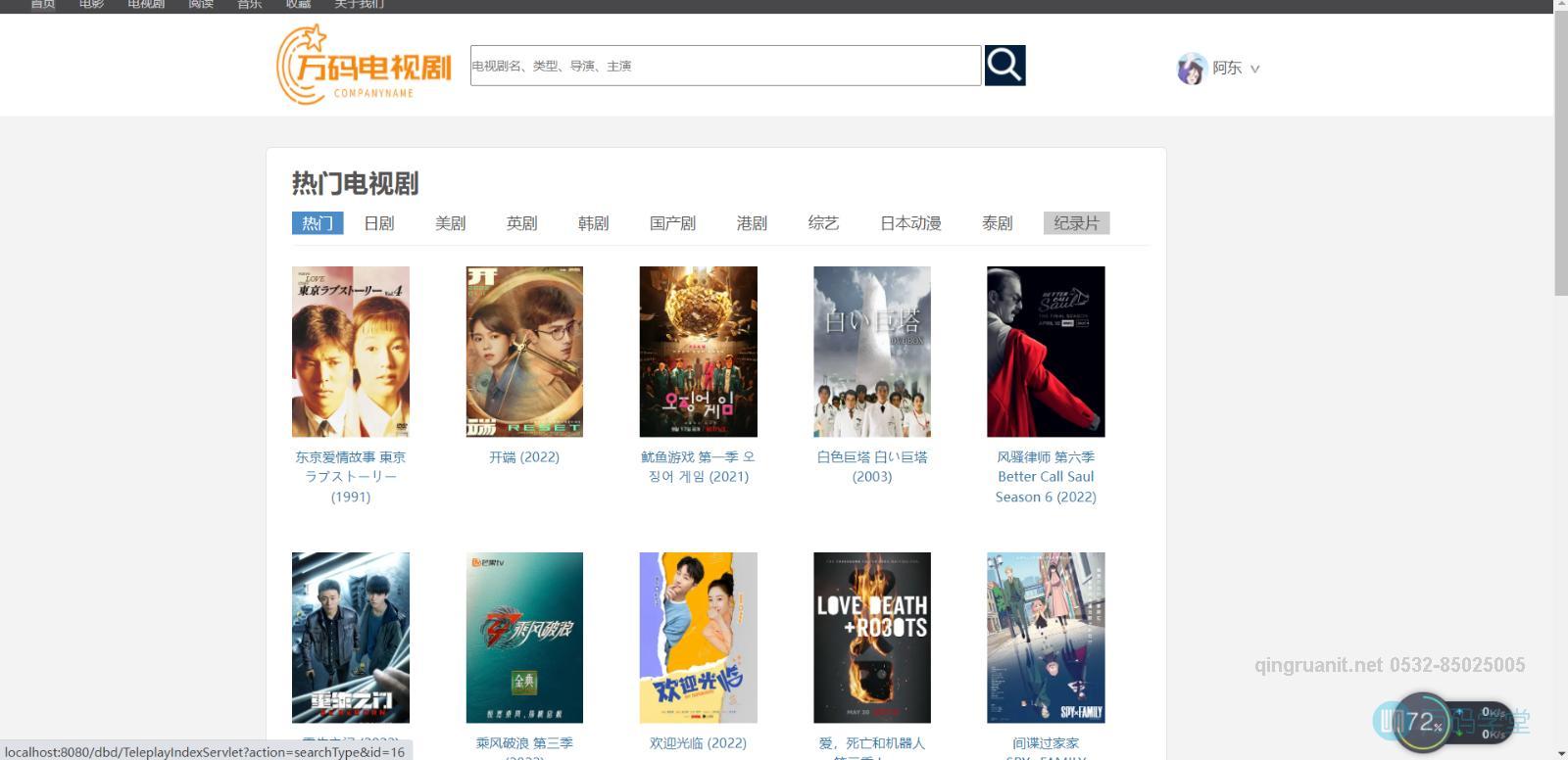This screenshot has width=1568, height=760.
Task: Select the 国产剧 tab
Action: coord(673,223)
